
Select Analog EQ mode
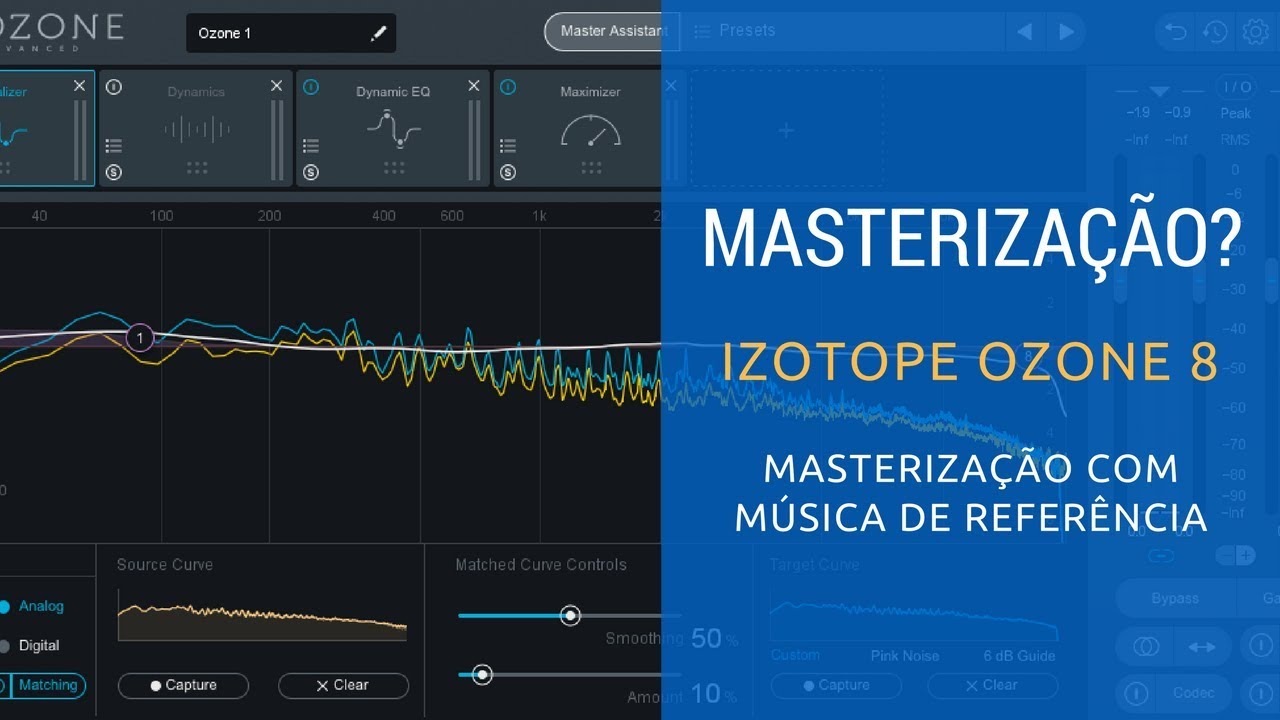31,606
